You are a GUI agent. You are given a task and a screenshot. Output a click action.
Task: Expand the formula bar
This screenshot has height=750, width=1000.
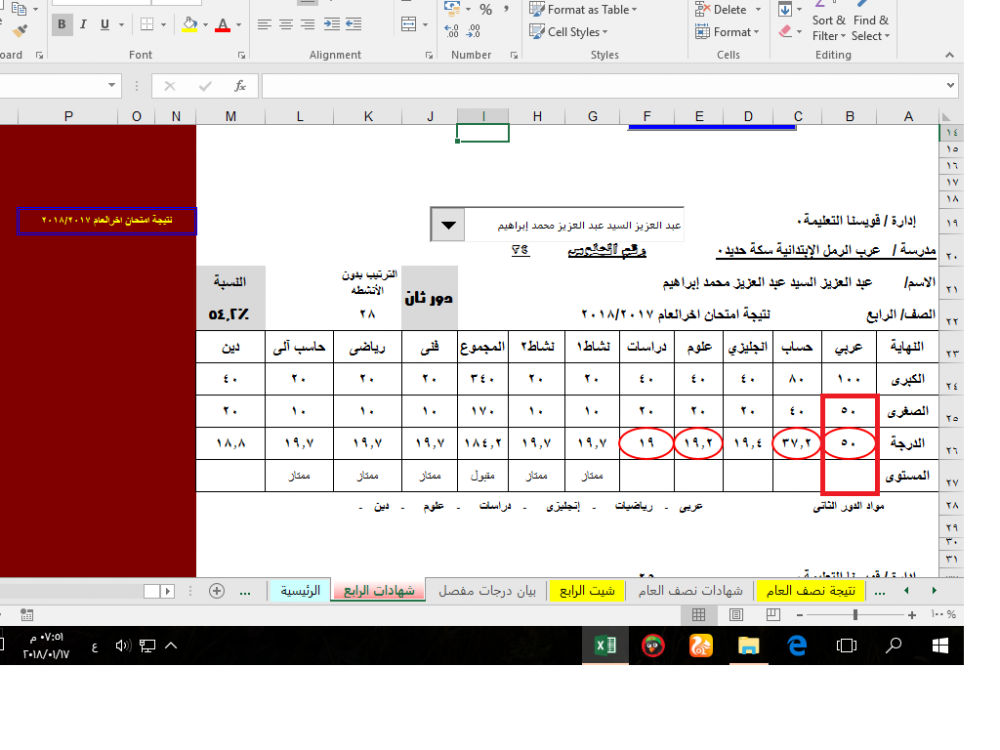pos(950,85)
